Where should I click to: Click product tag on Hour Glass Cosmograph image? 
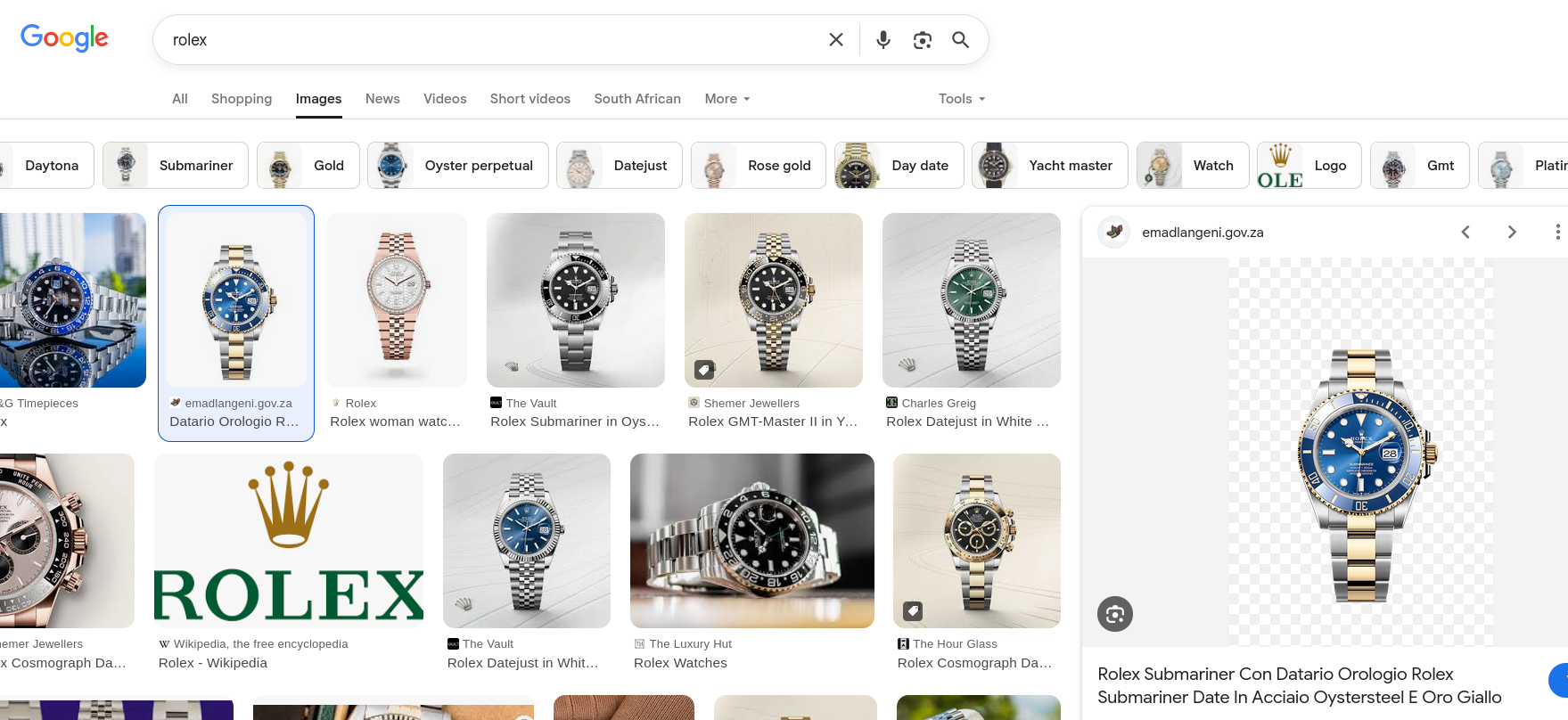click(x=913, y=610)
